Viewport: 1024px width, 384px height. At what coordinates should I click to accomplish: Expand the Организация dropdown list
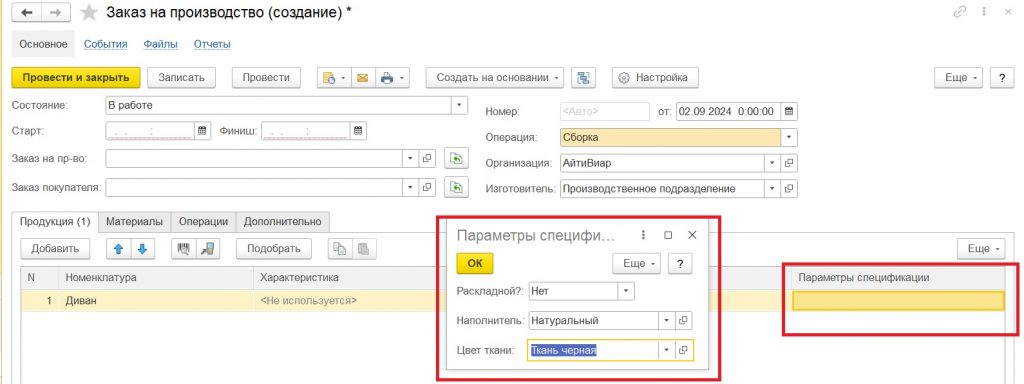point(772,163)
